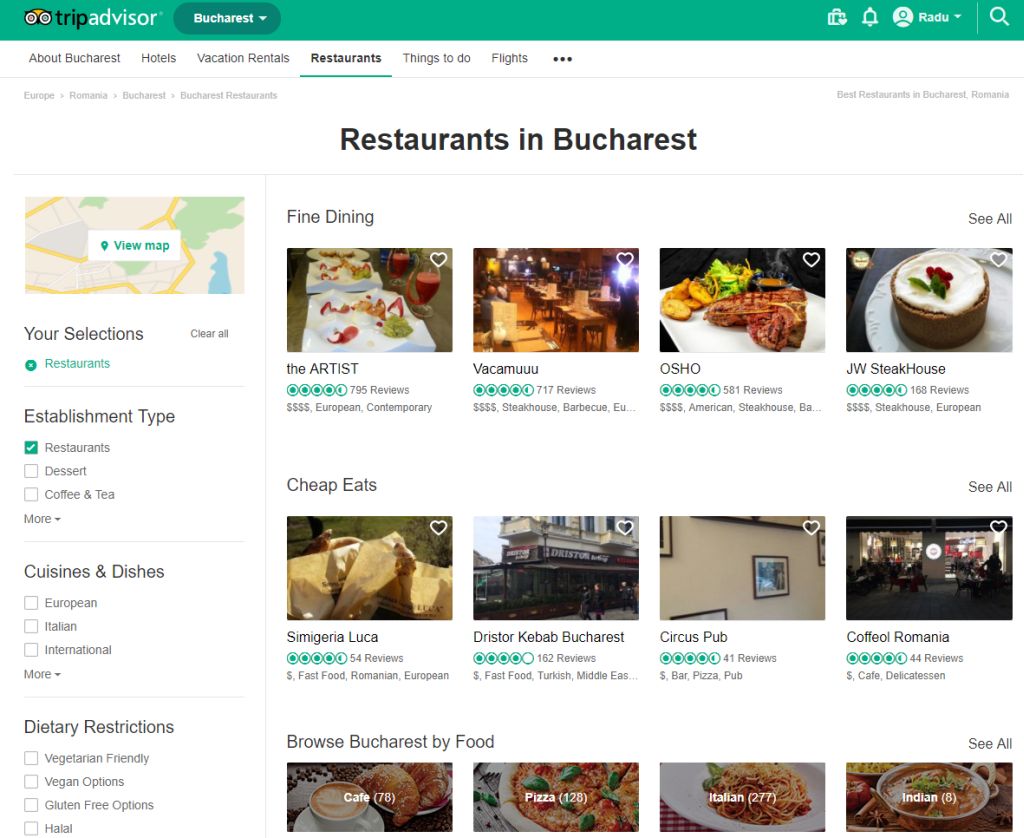Remove the Restaurants selection filter icon
The height and width of the screenshot is (838, 1024).
point(31,365)
